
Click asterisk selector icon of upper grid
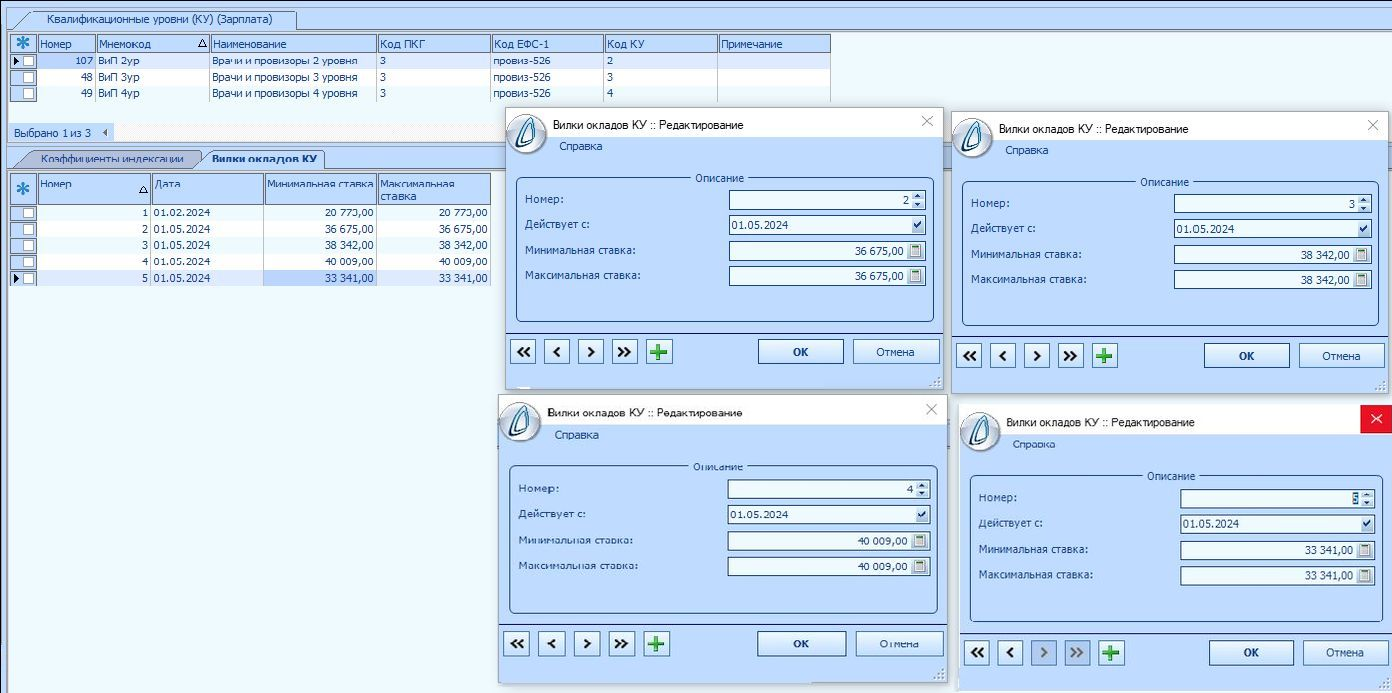point(23,44)
